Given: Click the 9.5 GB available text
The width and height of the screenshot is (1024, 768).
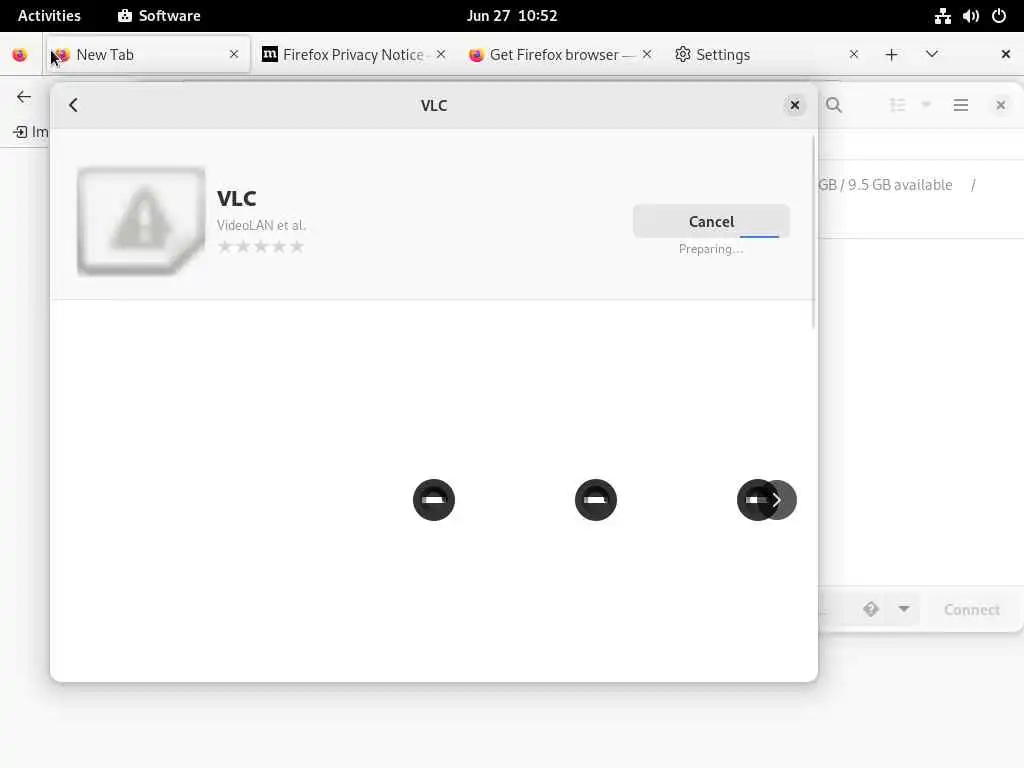Looking at the screenshot, I should click(900, 185).
